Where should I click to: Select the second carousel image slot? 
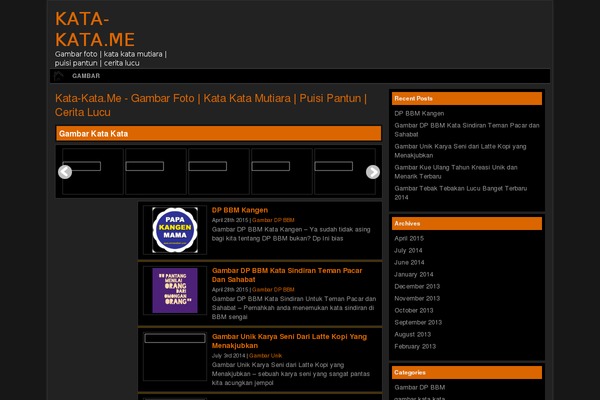click(156, 171)
